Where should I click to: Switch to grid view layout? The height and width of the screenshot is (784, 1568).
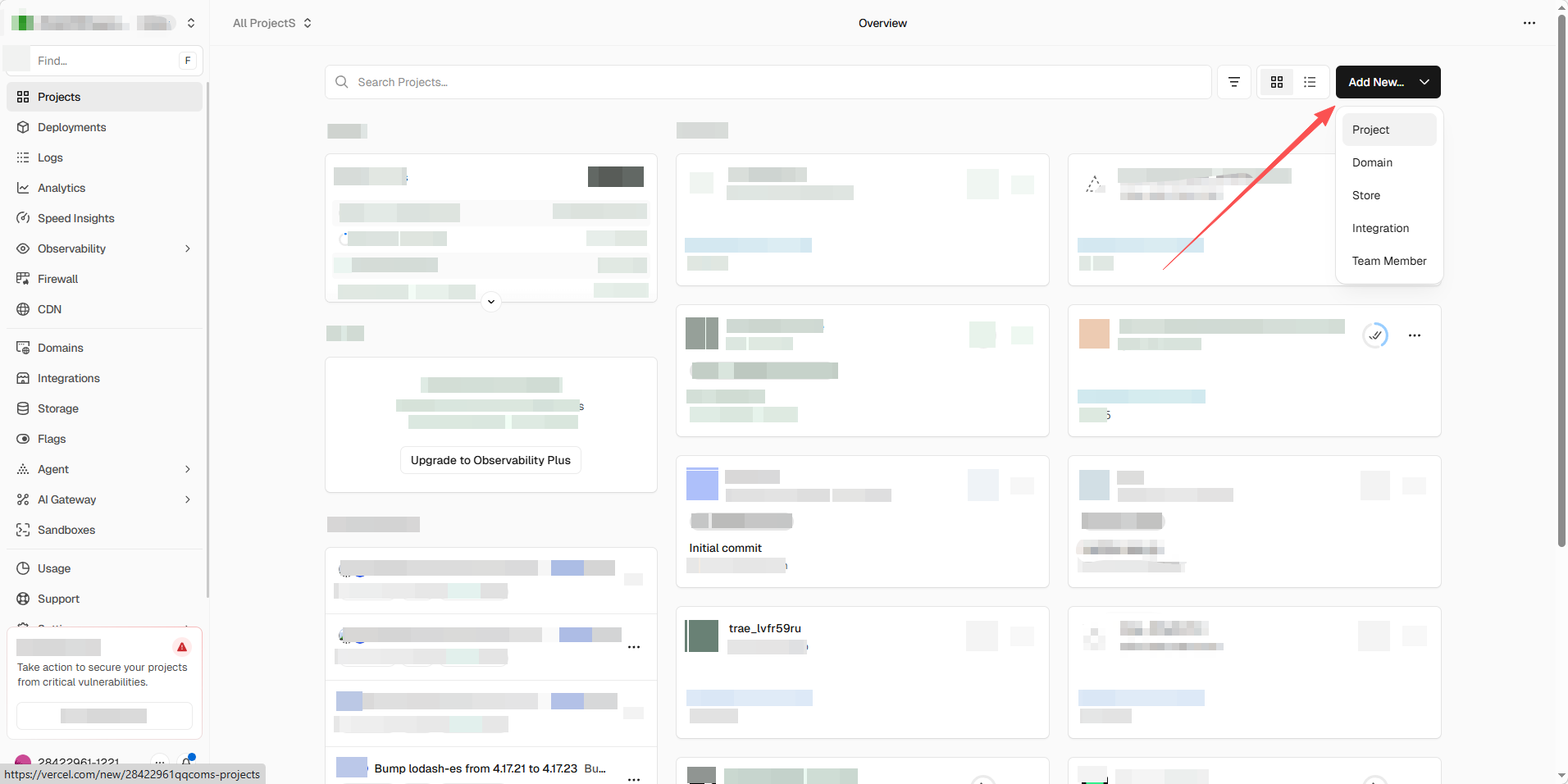coord(1276,82)
